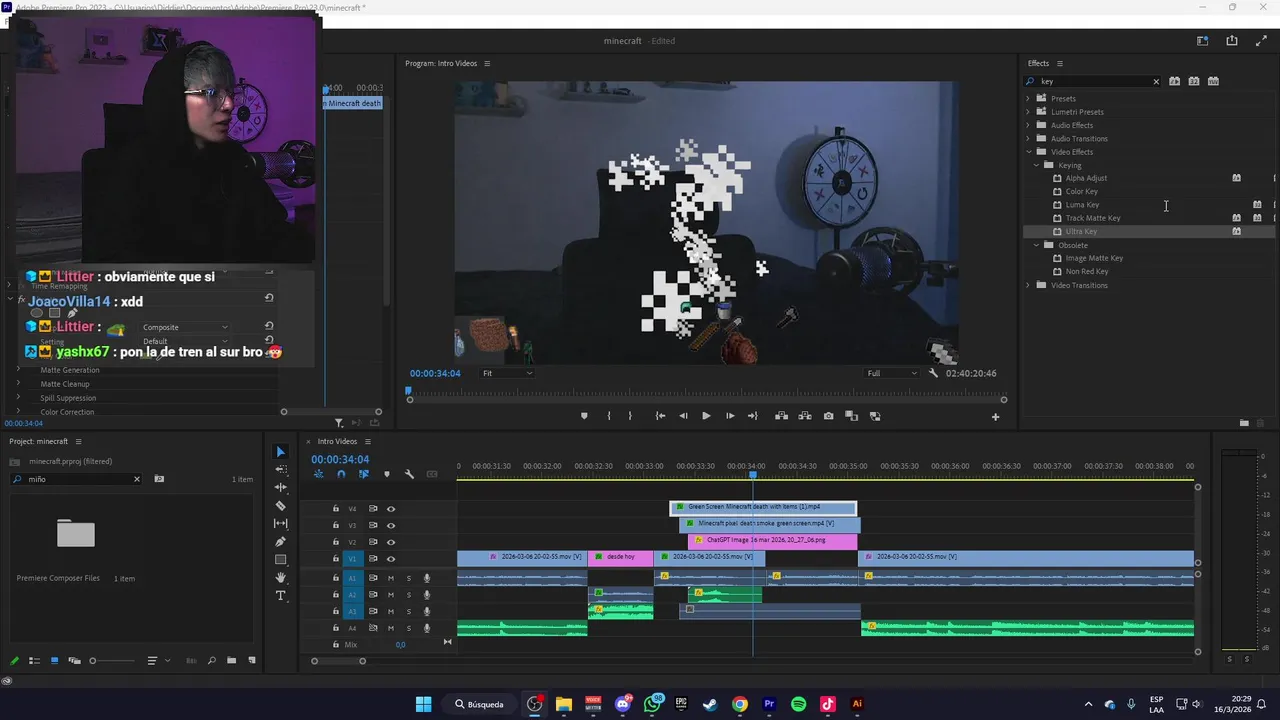Open Program monitor settings wrench
Screen dimensions: 1280x720
point(933,373)
